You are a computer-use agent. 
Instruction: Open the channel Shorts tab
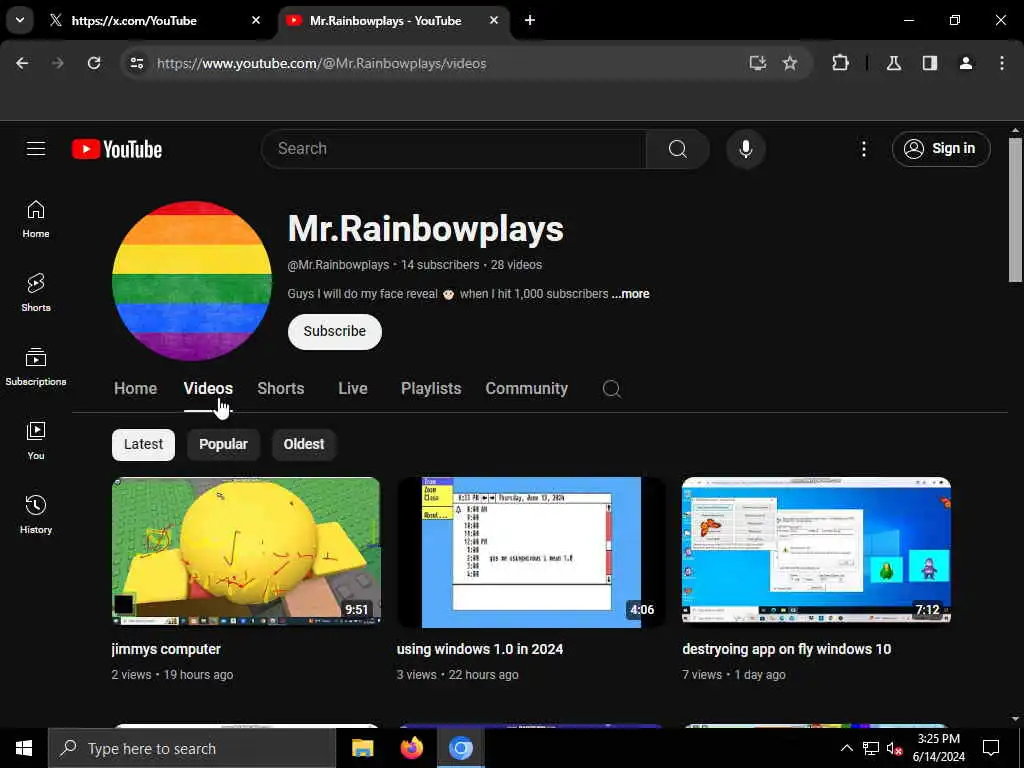click(x=281, y=389)
